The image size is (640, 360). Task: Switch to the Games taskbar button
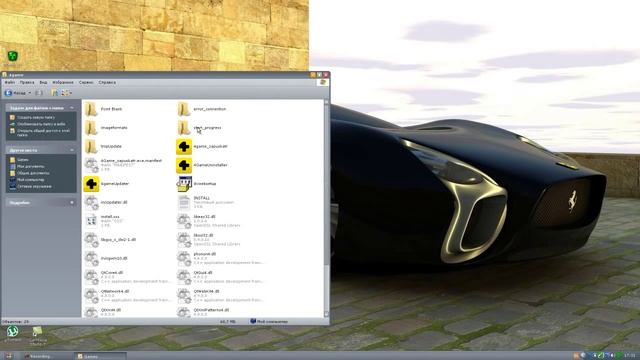tap(100, 356)
